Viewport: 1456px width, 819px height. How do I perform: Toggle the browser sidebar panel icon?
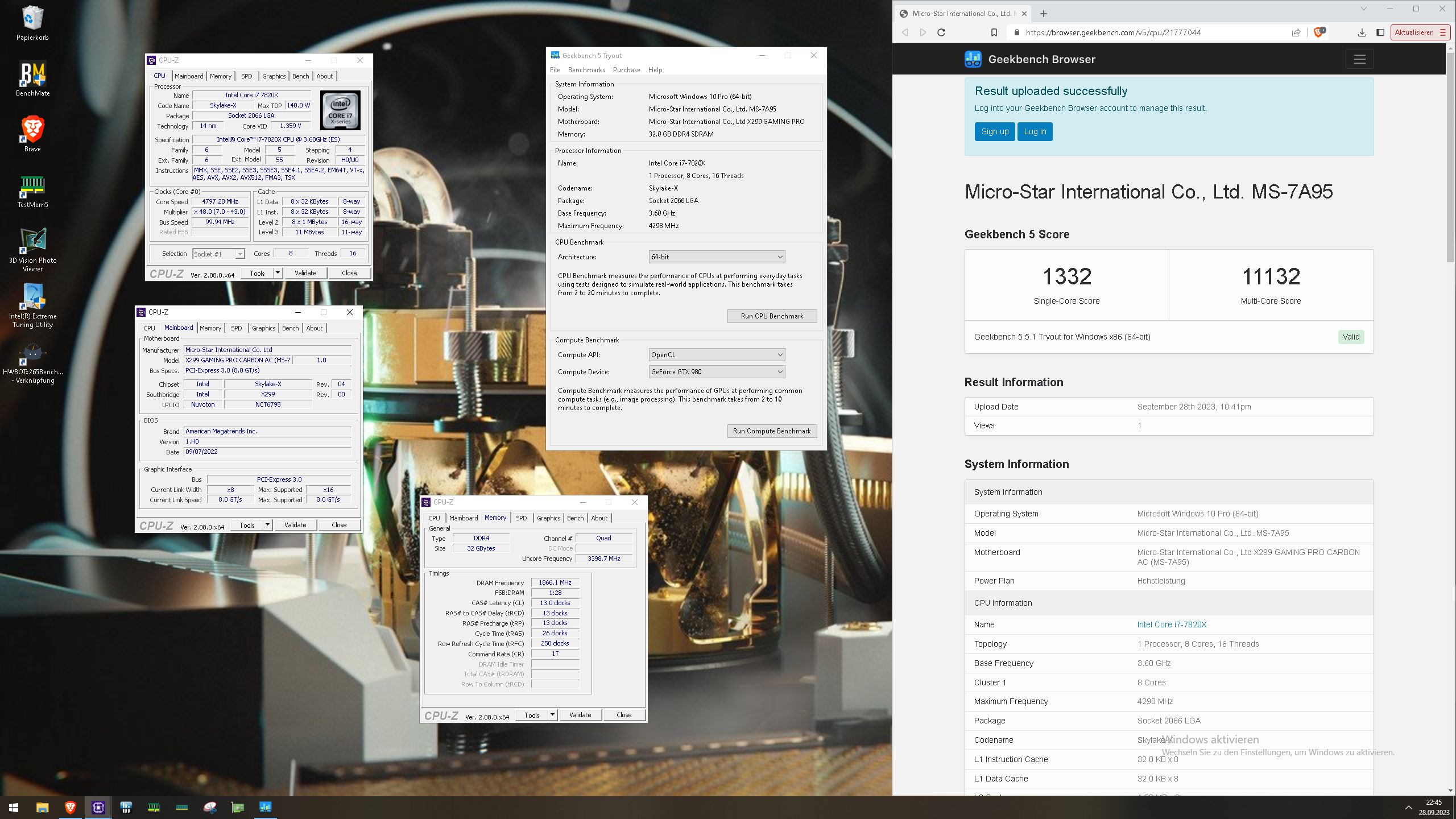pos(1380,32)
